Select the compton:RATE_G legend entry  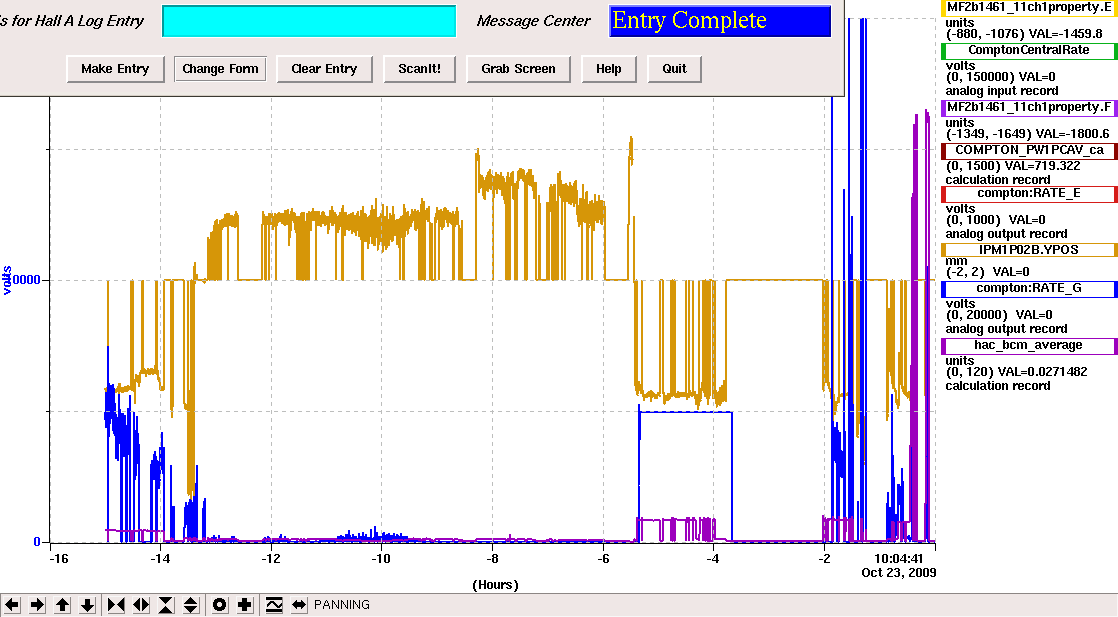(x=1029, y=289)
